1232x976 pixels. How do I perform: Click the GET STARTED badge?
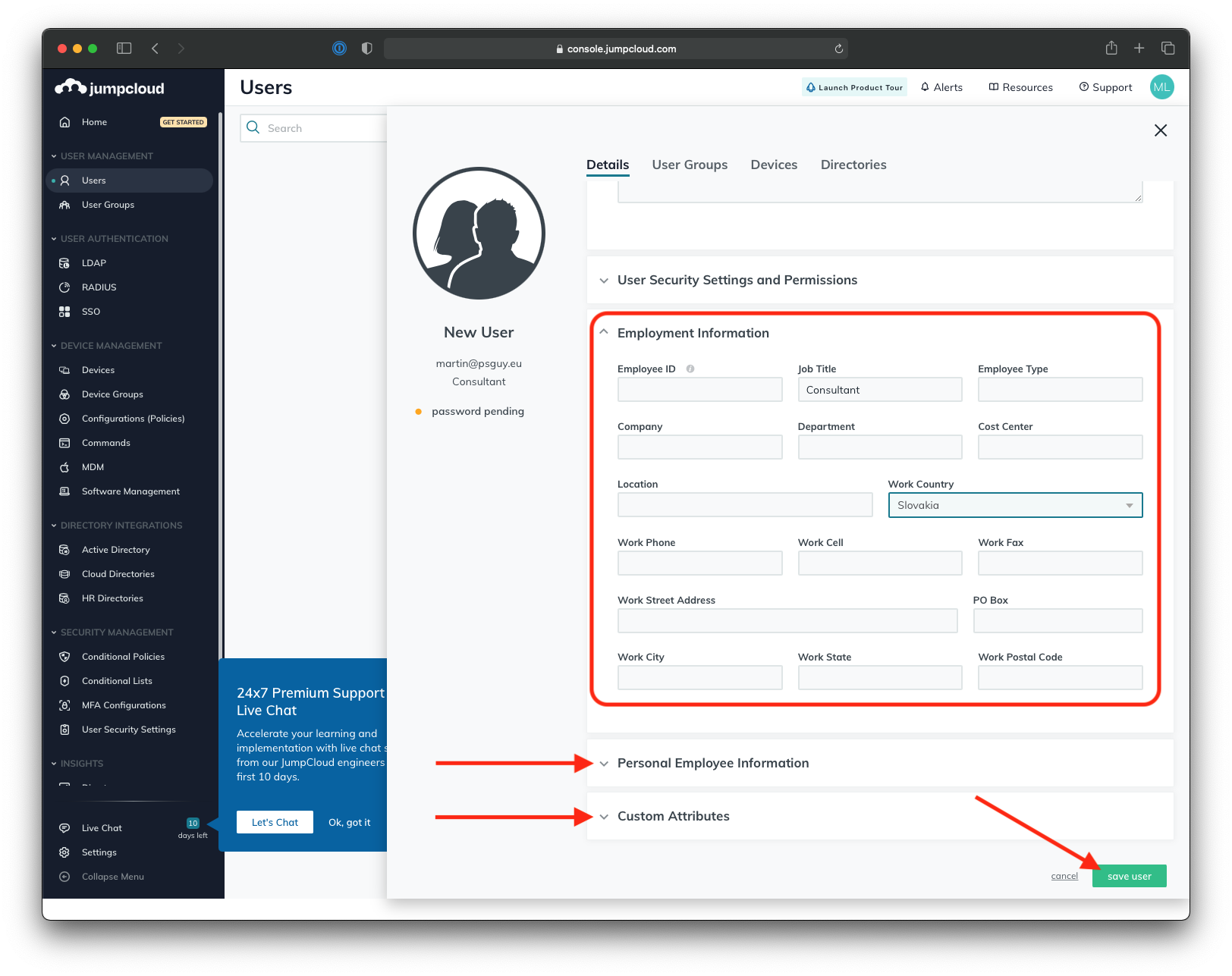[183, 122]
